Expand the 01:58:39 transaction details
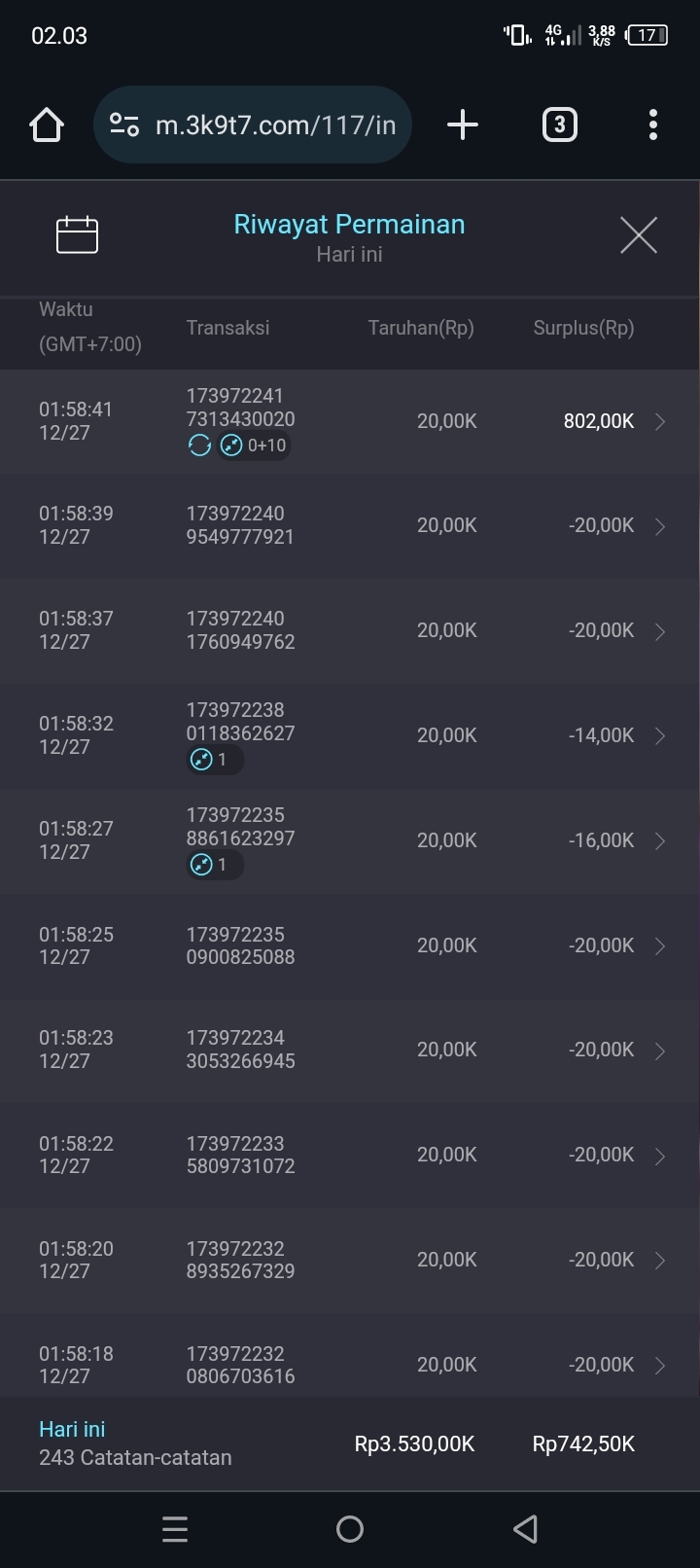The image size is (700, 1568). (x=660, y=526)
